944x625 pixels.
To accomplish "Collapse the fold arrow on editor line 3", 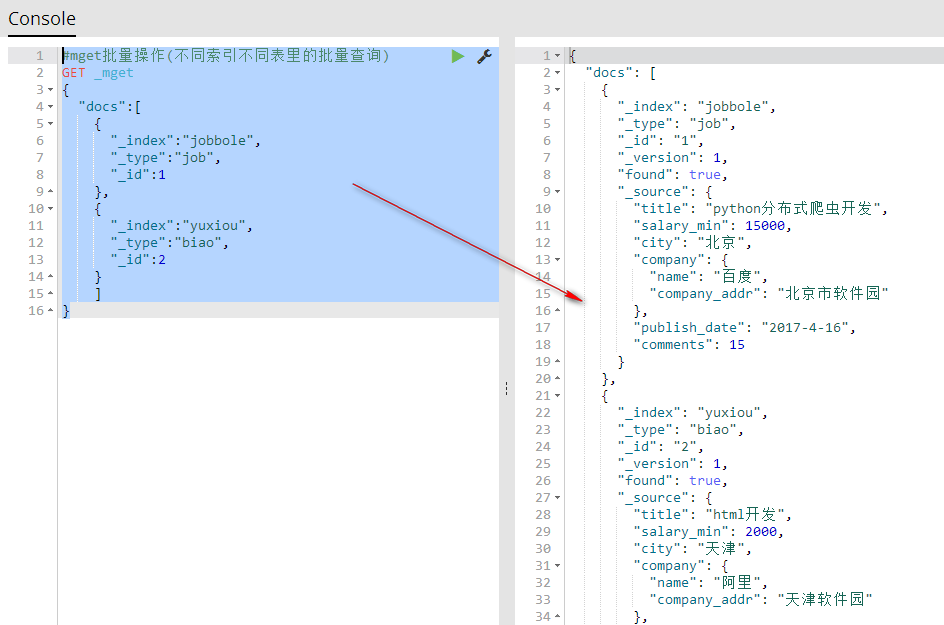I will click(51, 90).
